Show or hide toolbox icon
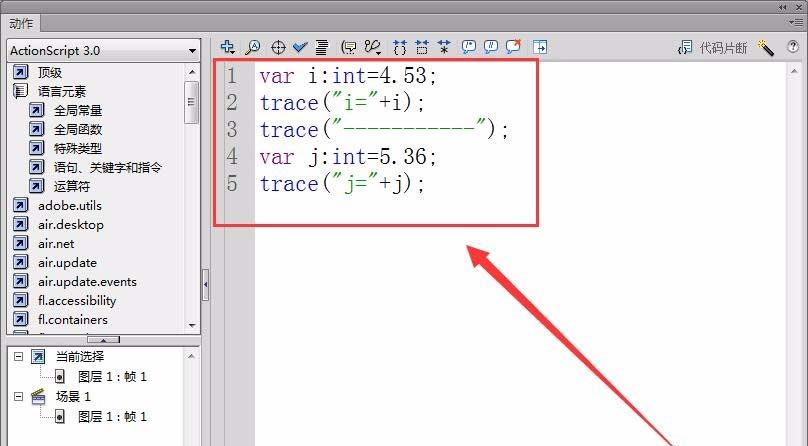The image size is (808, 446). [540, 47]
